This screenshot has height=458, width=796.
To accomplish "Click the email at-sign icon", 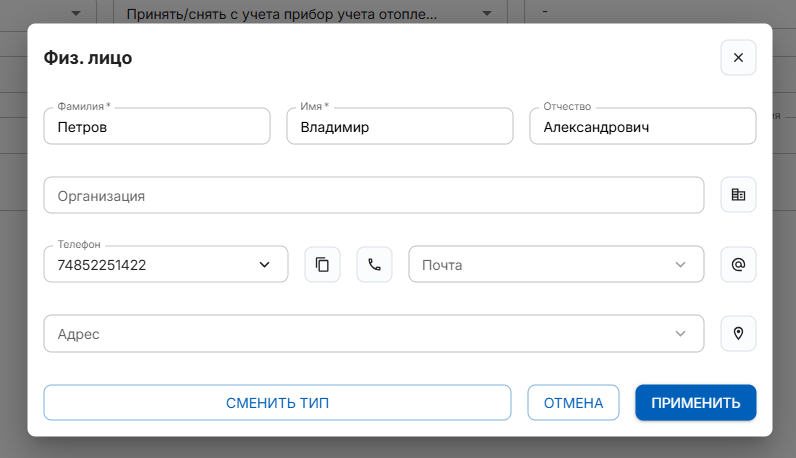I will click(x=738, y=265).
